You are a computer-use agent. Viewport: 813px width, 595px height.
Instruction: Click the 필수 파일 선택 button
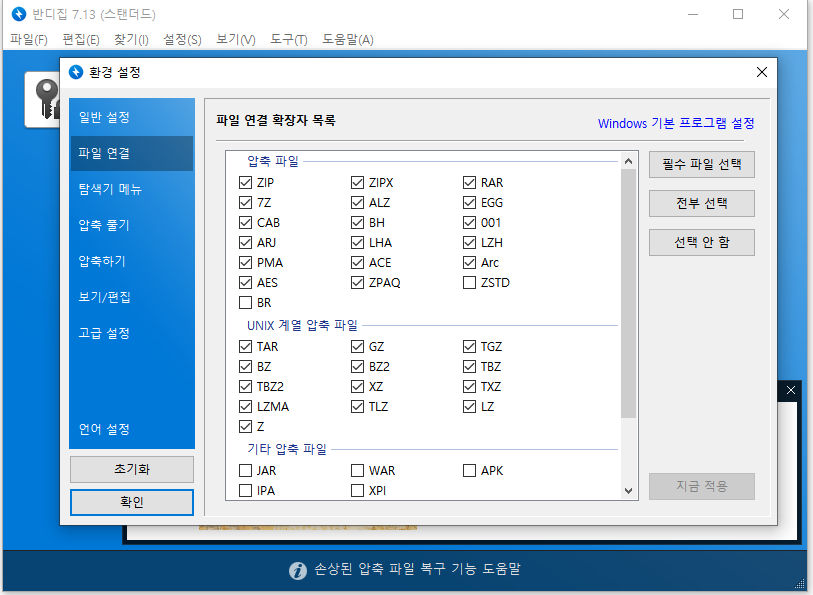(702, 165)
